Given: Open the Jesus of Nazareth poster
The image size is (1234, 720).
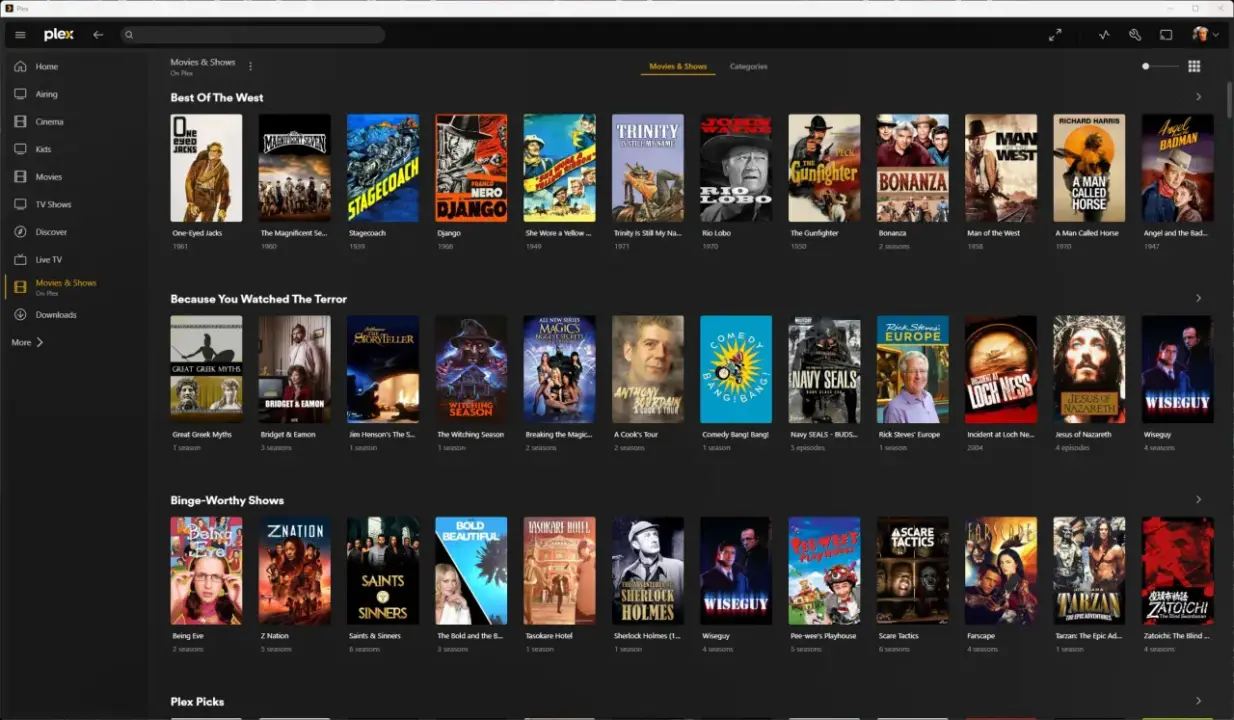Looking at the screenshot, I should click(x=1089, y=369).
